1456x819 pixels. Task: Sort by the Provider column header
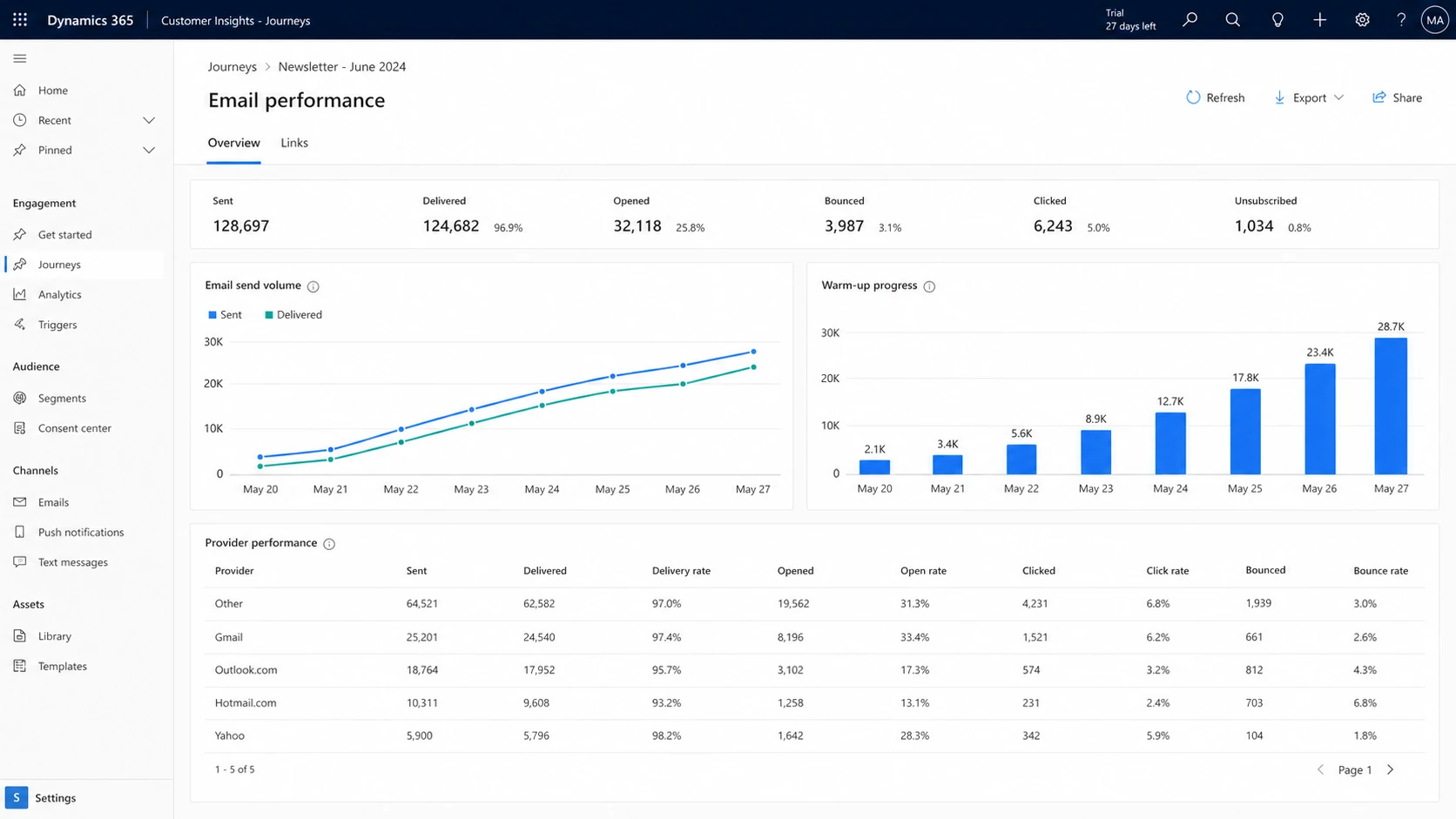pos(234,571)
